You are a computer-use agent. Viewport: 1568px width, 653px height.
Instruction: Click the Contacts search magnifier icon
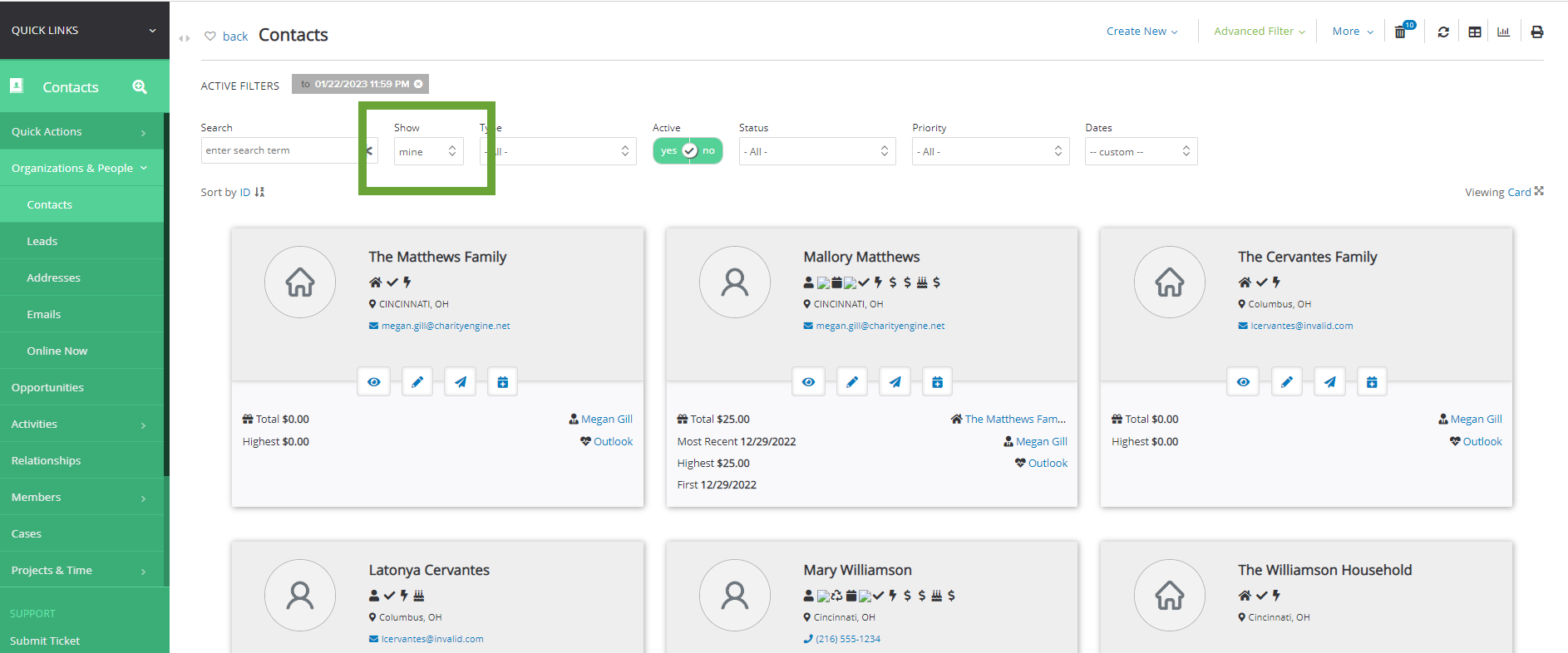pyautogui.click(x=140, y=86)
